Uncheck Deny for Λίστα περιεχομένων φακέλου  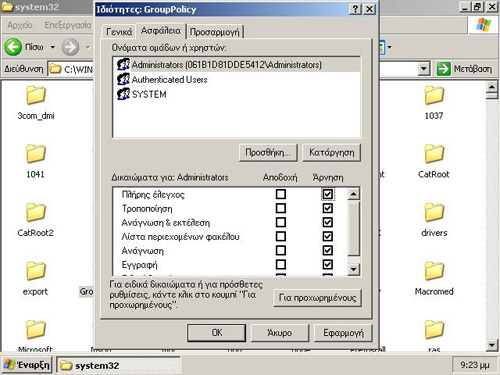pyautogui.click(x=327, y=236)
